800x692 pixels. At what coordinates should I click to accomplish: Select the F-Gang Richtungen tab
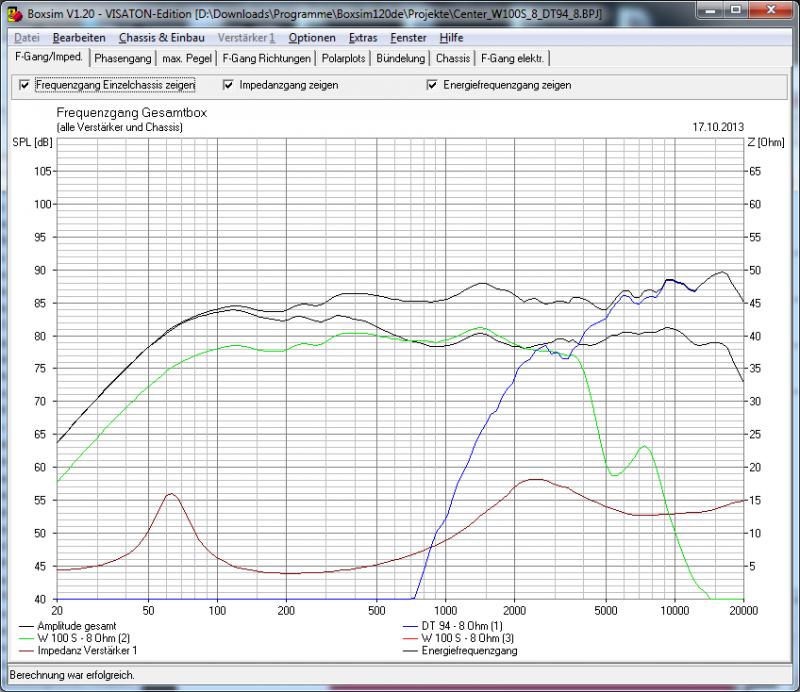[267, 58]
